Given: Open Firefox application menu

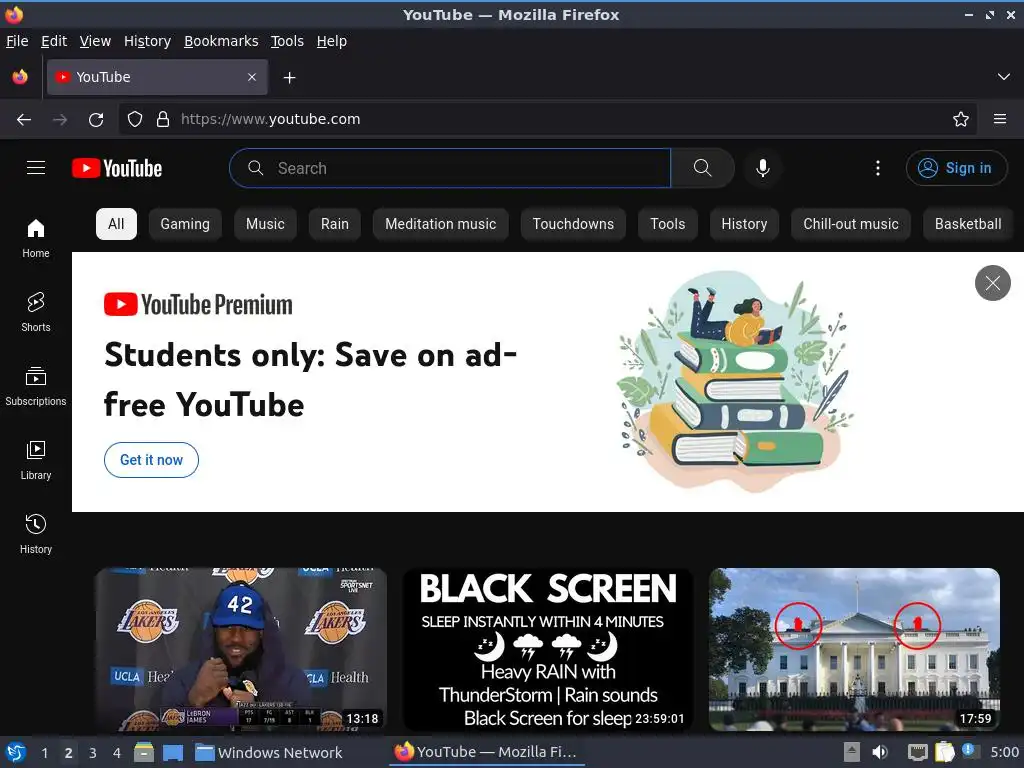Looking at the screenshot, I should pos(1000,119).
